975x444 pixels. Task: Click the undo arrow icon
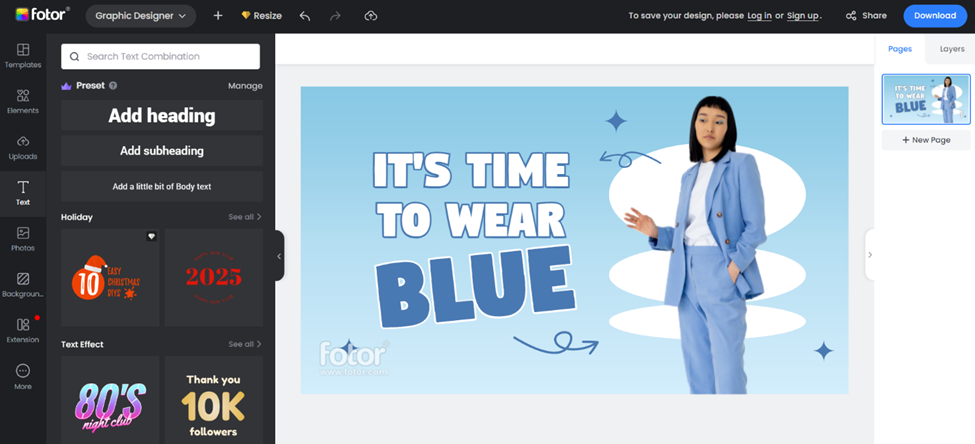[x=305, y=16]
